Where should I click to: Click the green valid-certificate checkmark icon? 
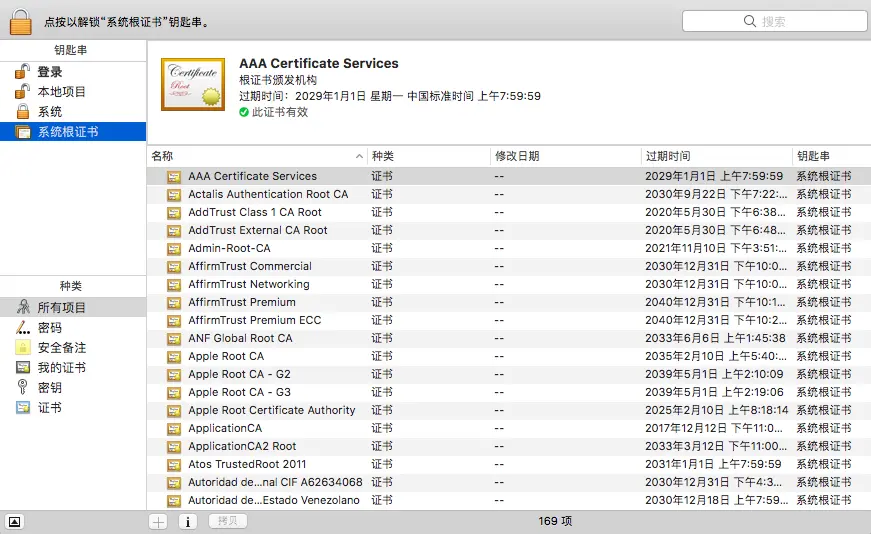click(244, 112)
